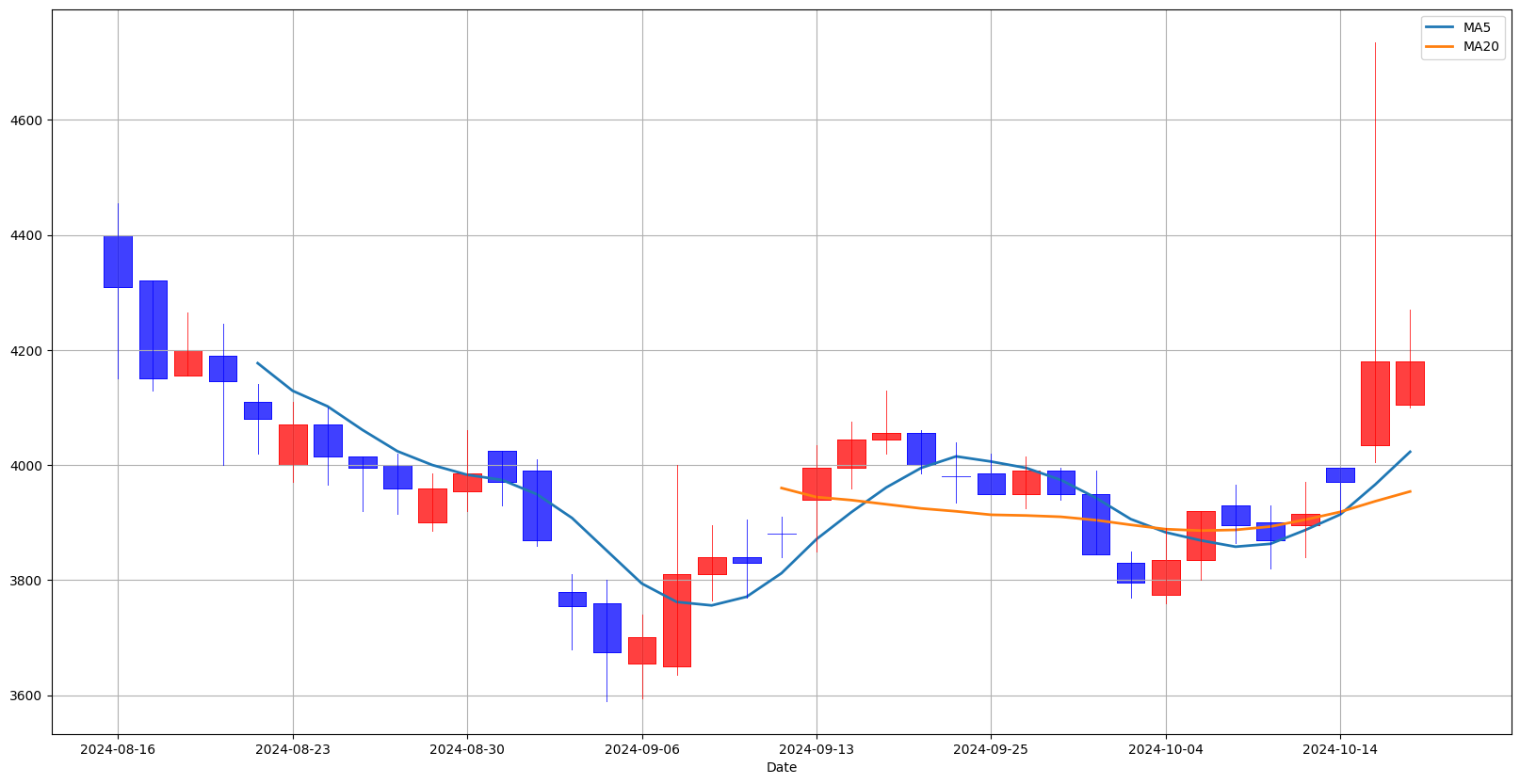This screenshot has width=1520, height=784.
Task: Click the MA5 legend label
Action: (1477, 27)
